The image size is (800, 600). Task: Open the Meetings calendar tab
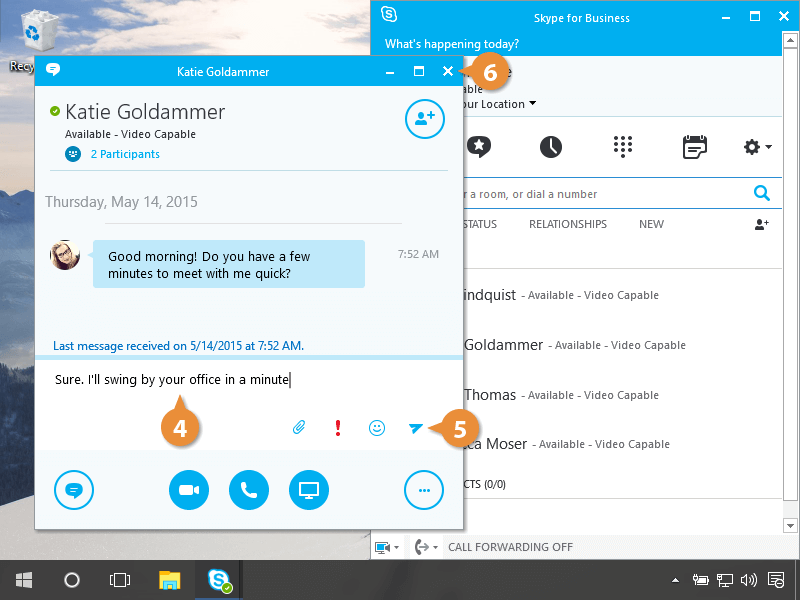pos(695,147)
